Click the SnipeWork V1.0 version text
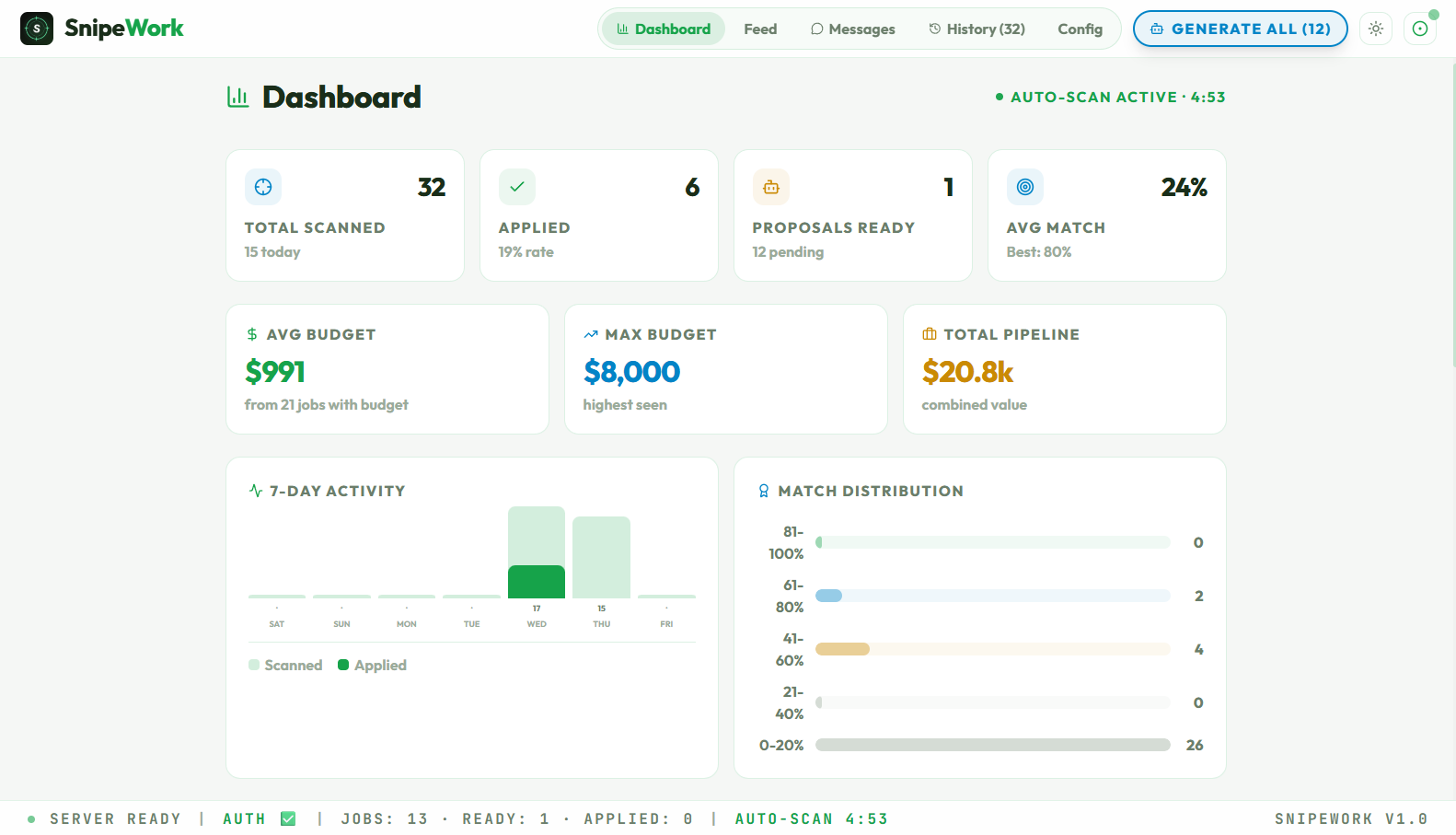Screen dimensions: 1456x835 click(x=1351, y=818)
